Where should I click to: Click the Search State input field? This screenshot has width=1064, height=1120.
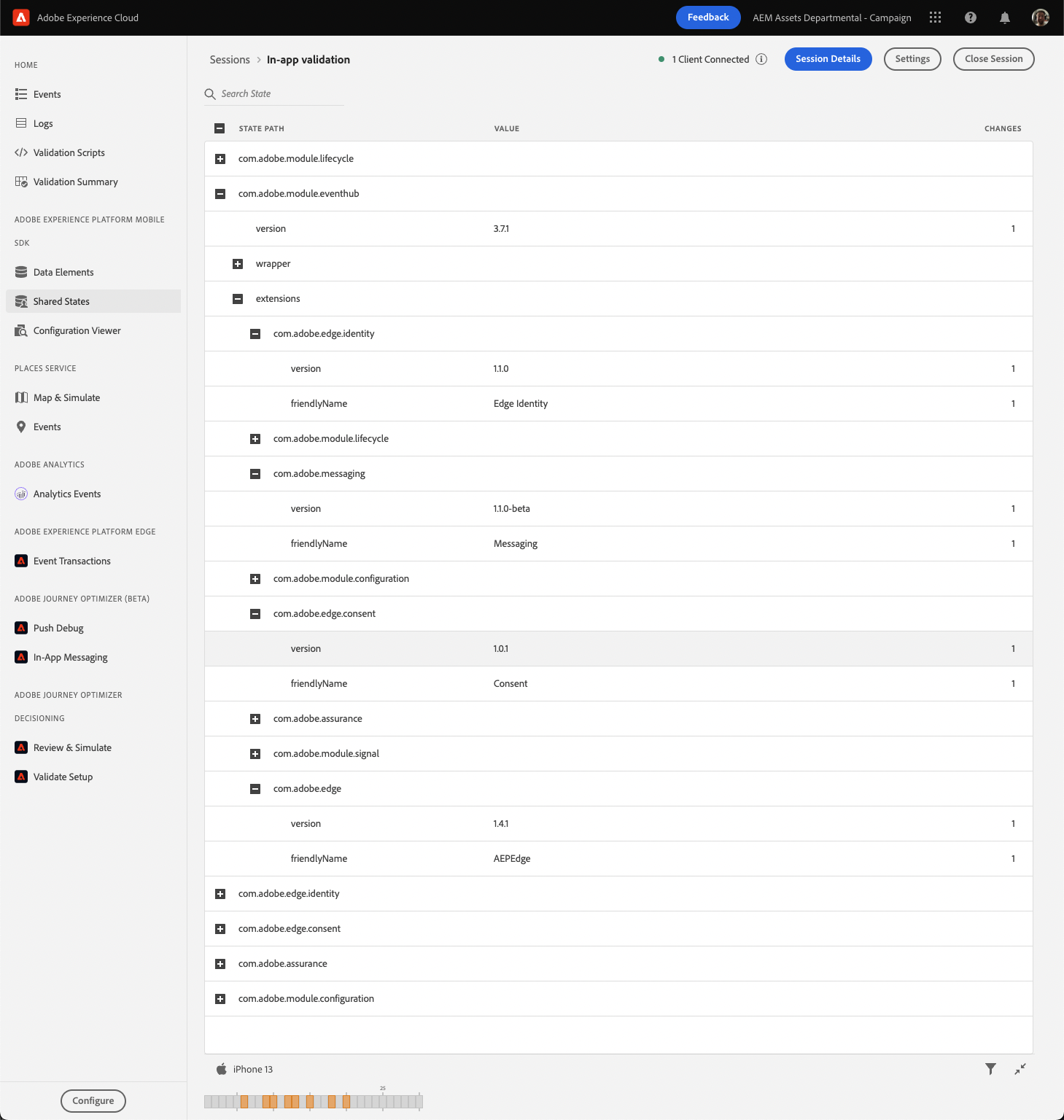(x=281, y=94)
